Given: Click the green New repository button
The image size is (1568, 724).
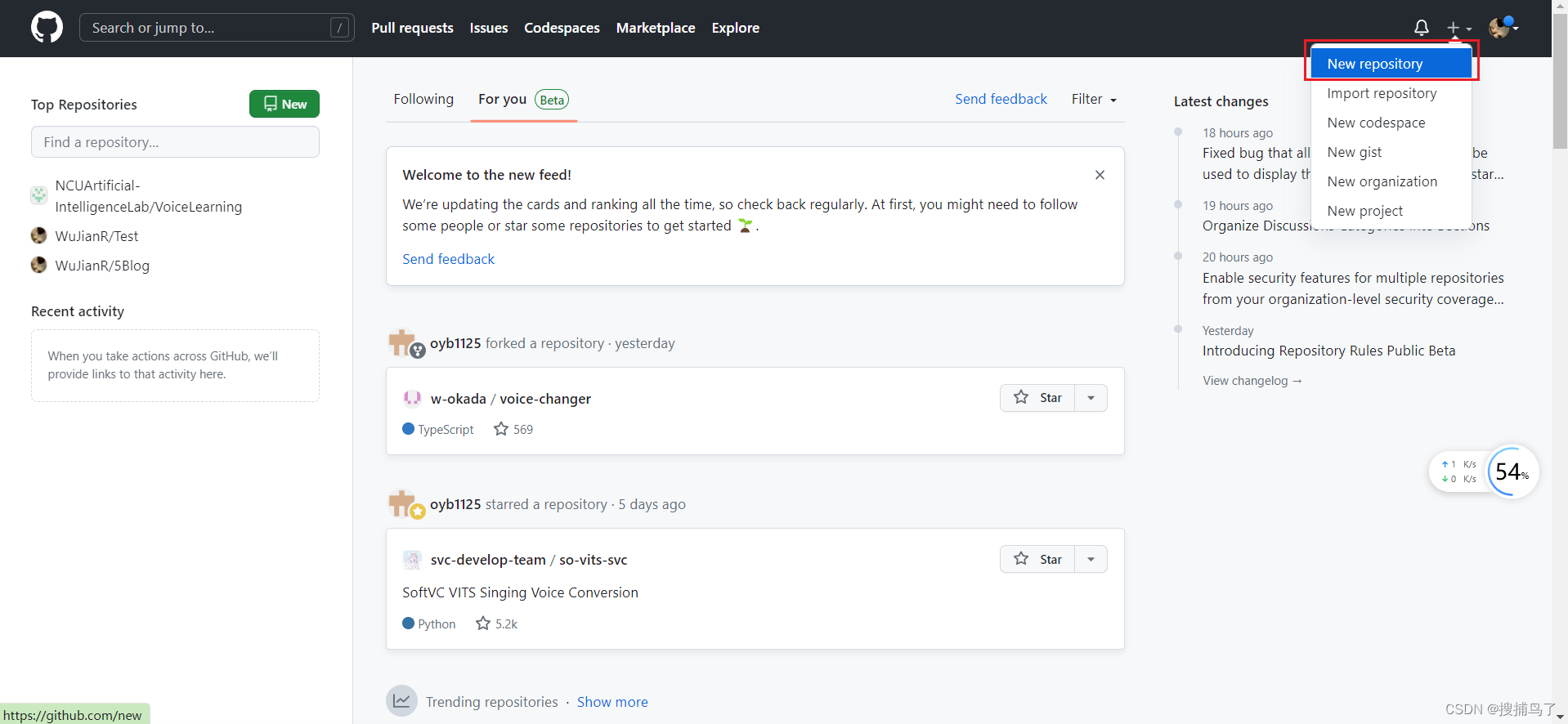Looking at the screenshot, I should point(284,104).
